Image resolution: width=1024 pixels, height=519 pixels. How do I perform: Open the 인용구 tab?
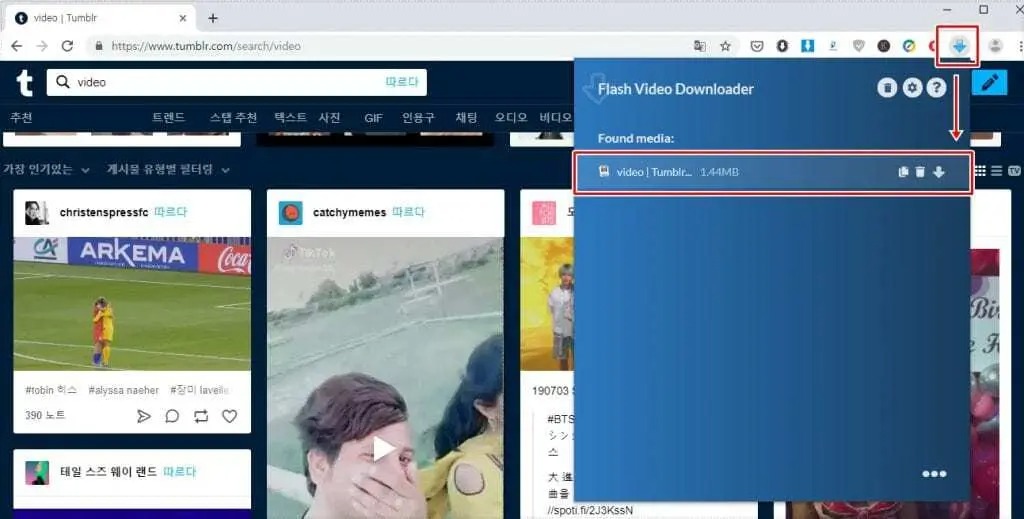[418, 118]
